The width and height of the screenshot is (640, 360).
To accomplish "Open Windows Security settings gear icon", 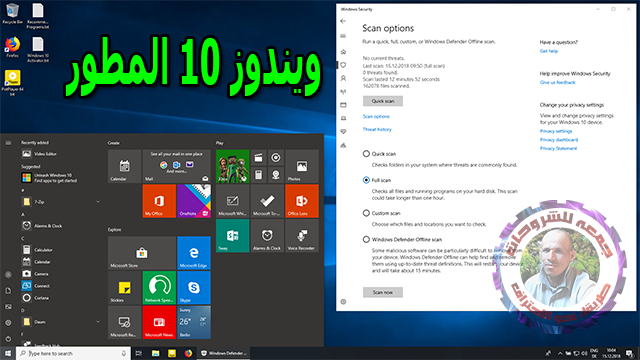I will (343, 302).
